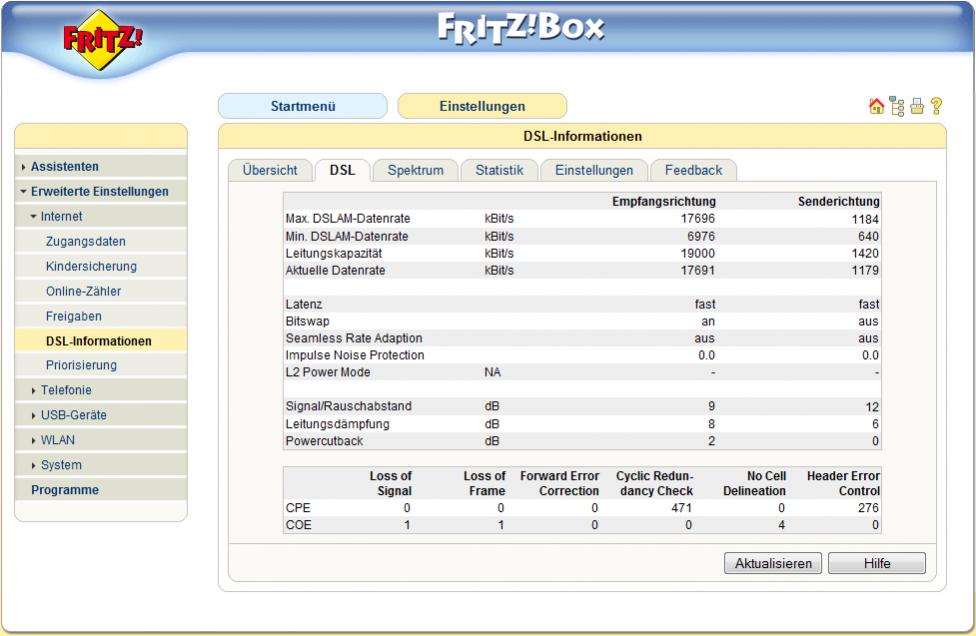The image size is (976, 636).
Task: Click the No Cell Delineation header
Action: click(754, 483)
